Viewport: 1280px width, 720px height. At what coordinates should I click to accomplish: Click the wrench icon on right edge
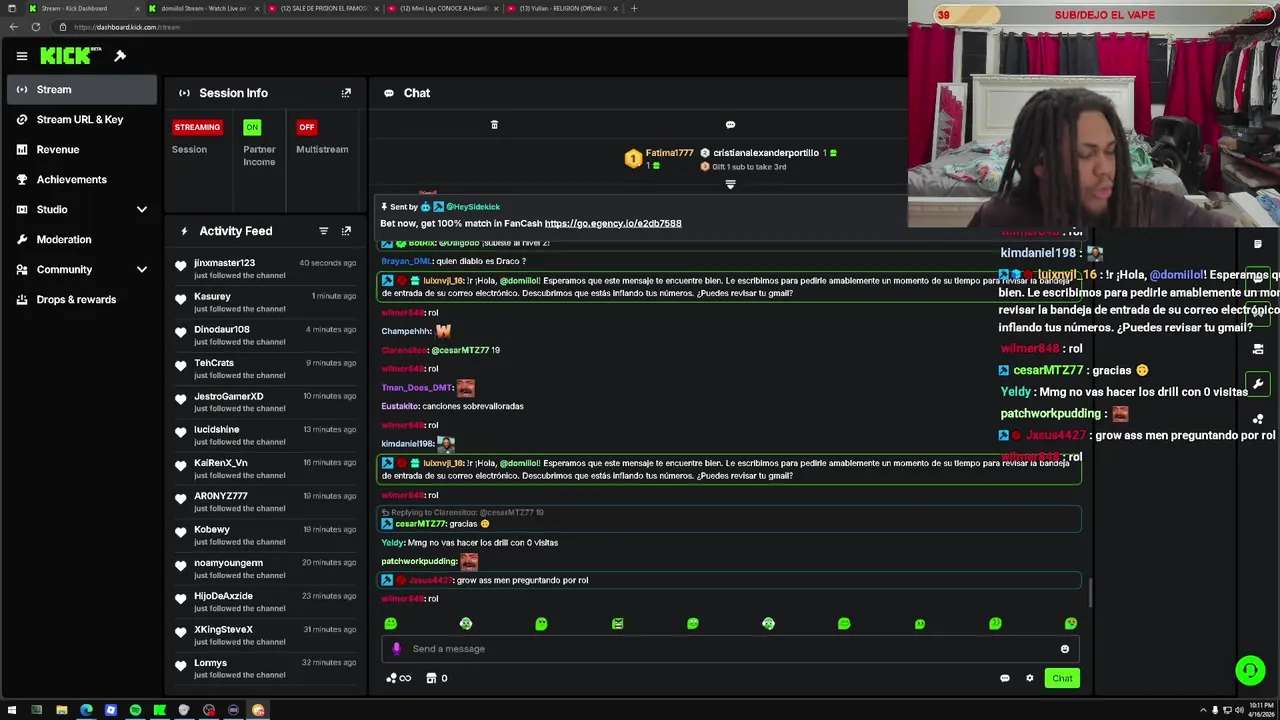pyautogui.click(x=1258, y=384)
